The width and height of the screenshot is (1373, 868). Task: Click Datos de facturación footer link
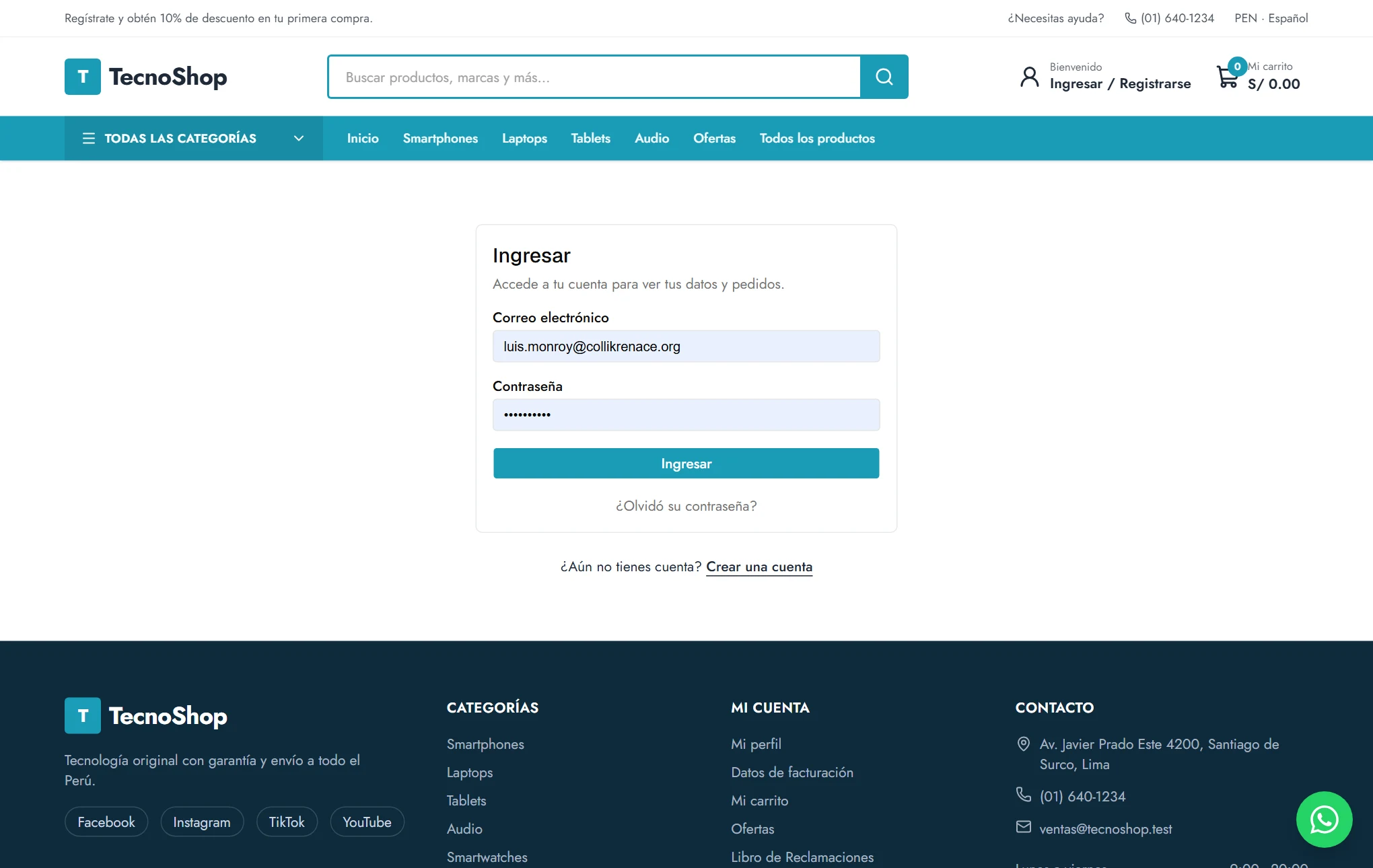[x=792, y=772]
